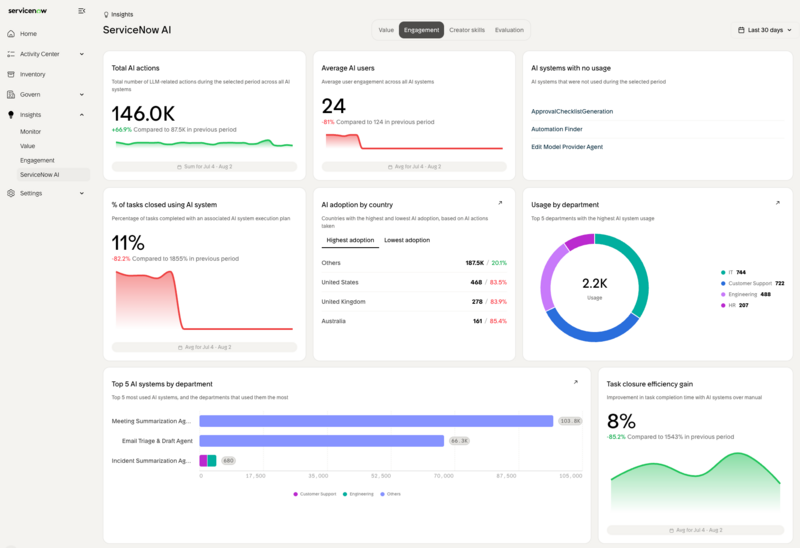Click the ServiceNow logo
Screen dimensions: 800x548
28,11
